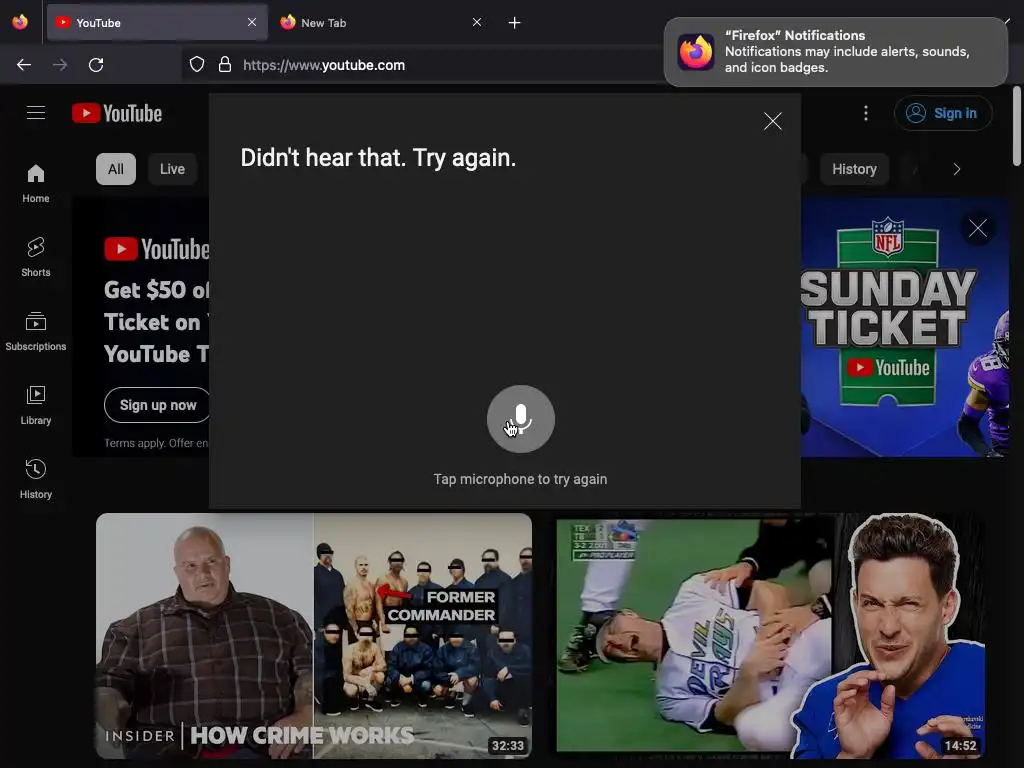This screenshot has width=1024, height=768.
Task: Close the New Tab tab
Action: point(477,22)
